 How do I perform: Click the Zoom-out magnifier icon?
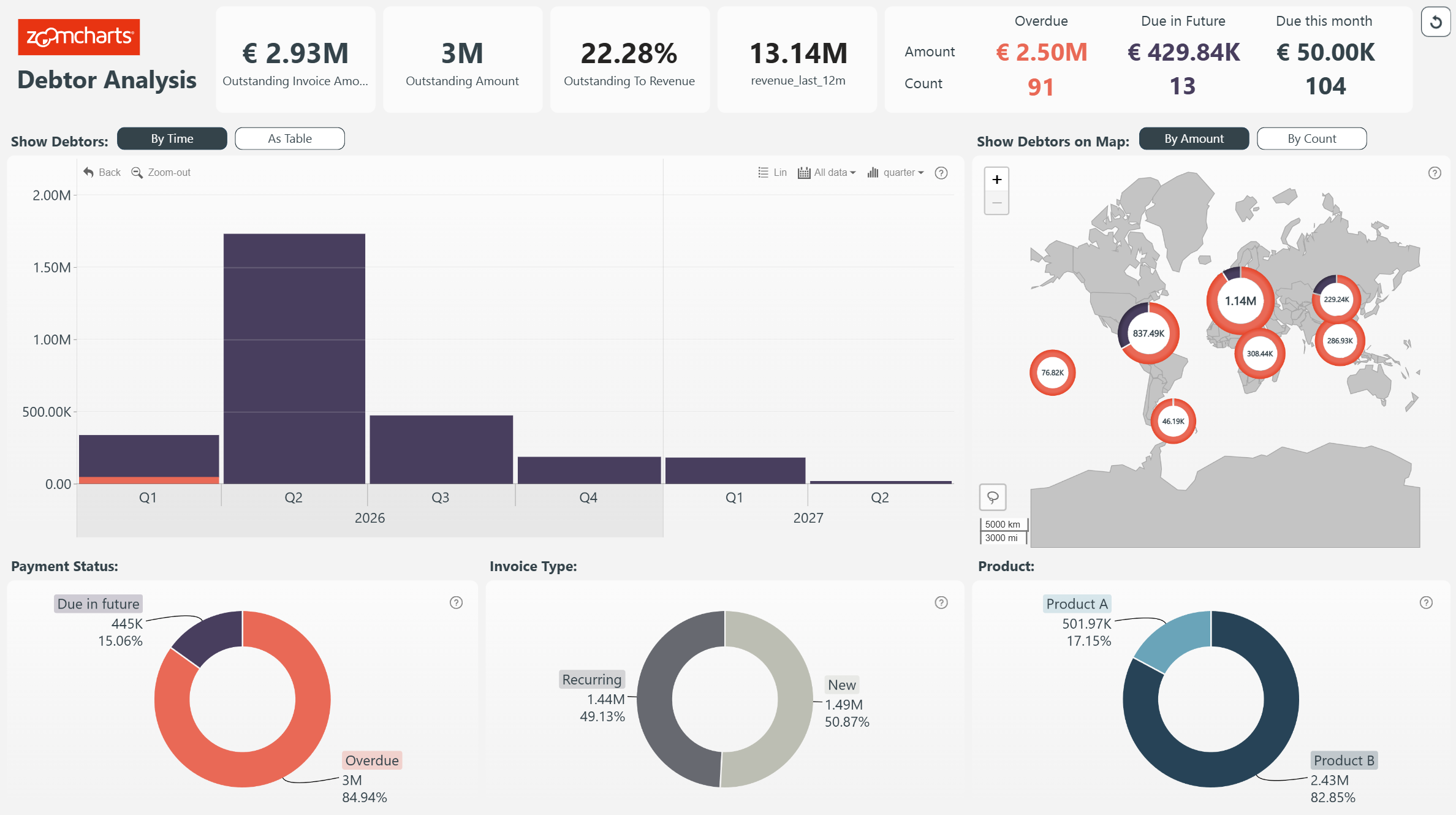tap(137, 172)
